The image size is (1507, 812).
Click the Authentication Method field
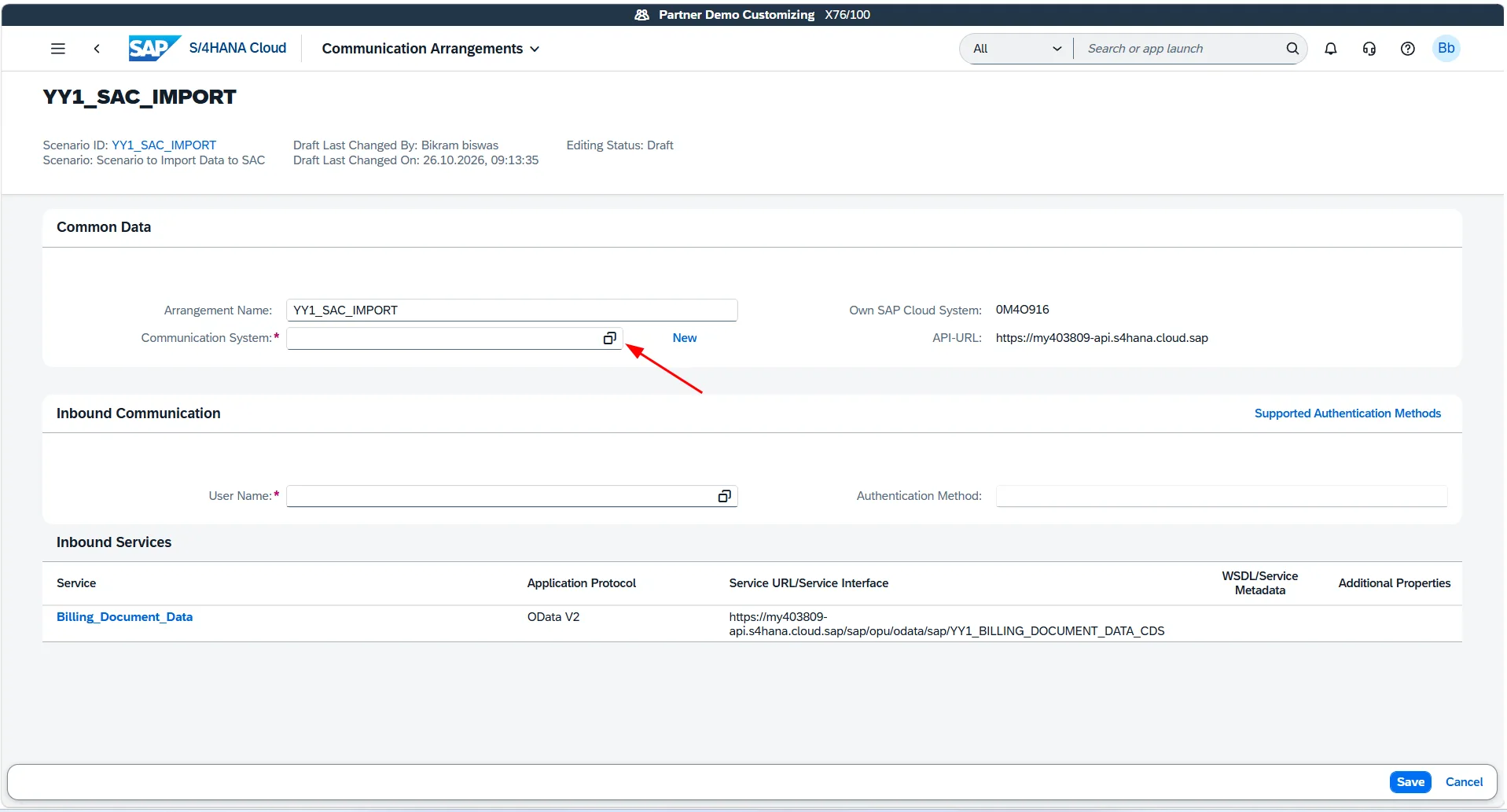pyautogui.click(x=1221, y=496)
